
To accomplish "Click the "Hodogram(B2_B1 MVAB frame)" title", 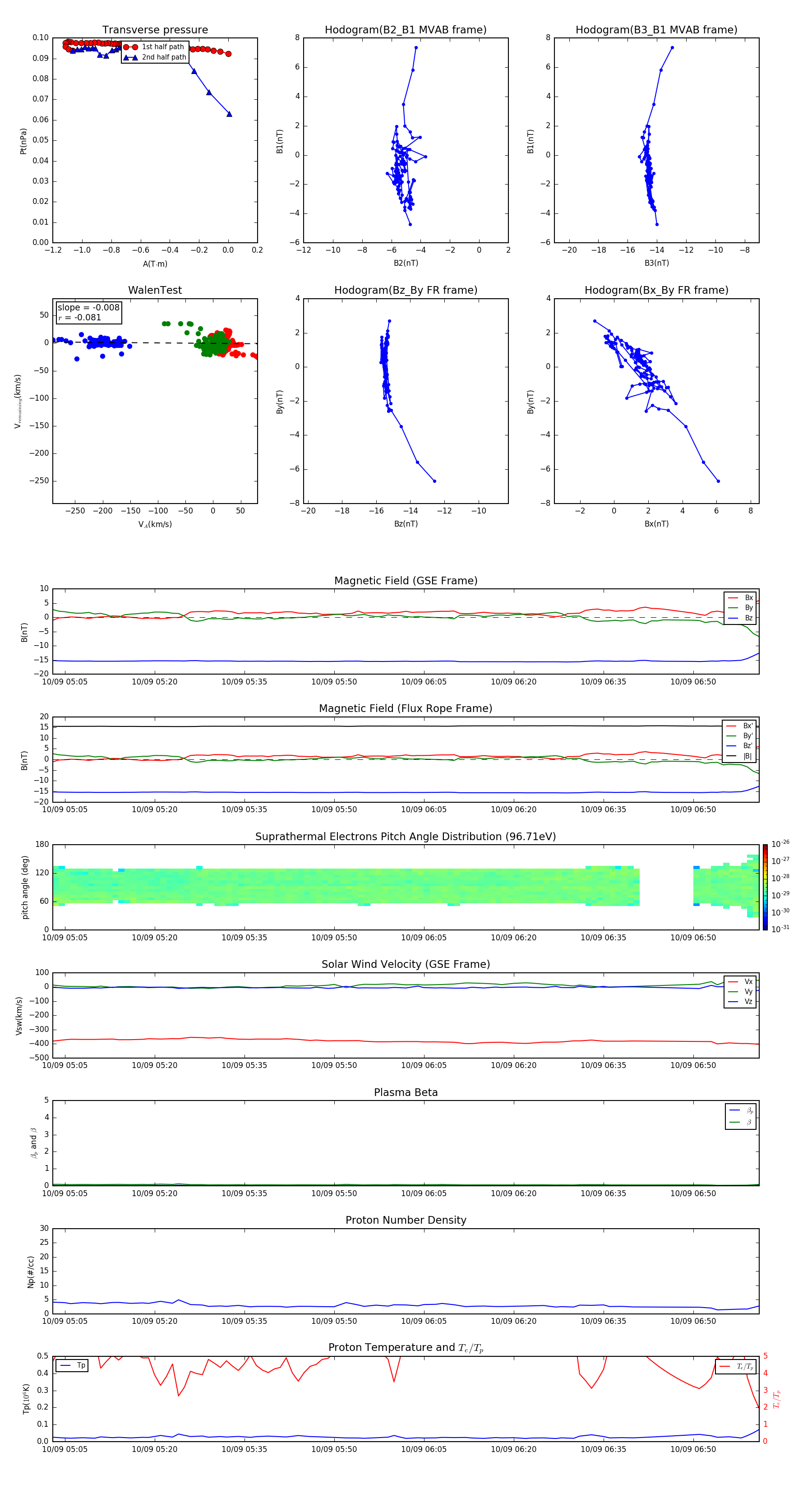I will pyautogui.click(x=406, y=30).
